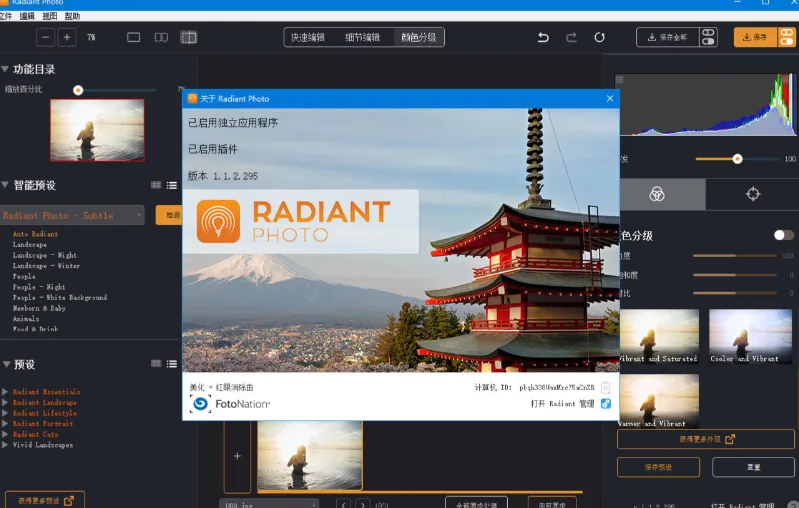Image resolution: width=799 pixels, height=508 pixels.
Task: Switch 预设 section to list view
Action: pyautogui.click(x=172, y=364)
